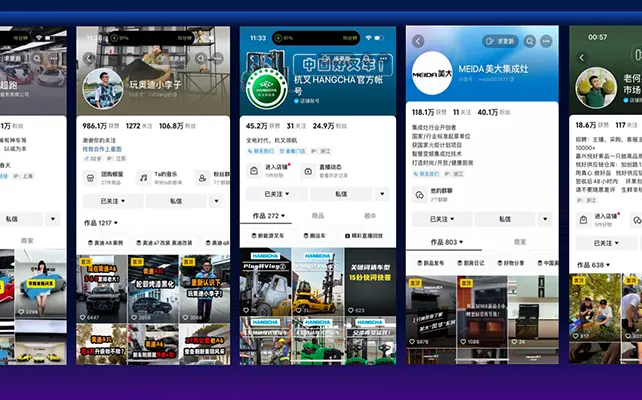
Task: Open 粉丝群 group icon on 玩奥迪小李子 profile
Action: coord(202,178)
